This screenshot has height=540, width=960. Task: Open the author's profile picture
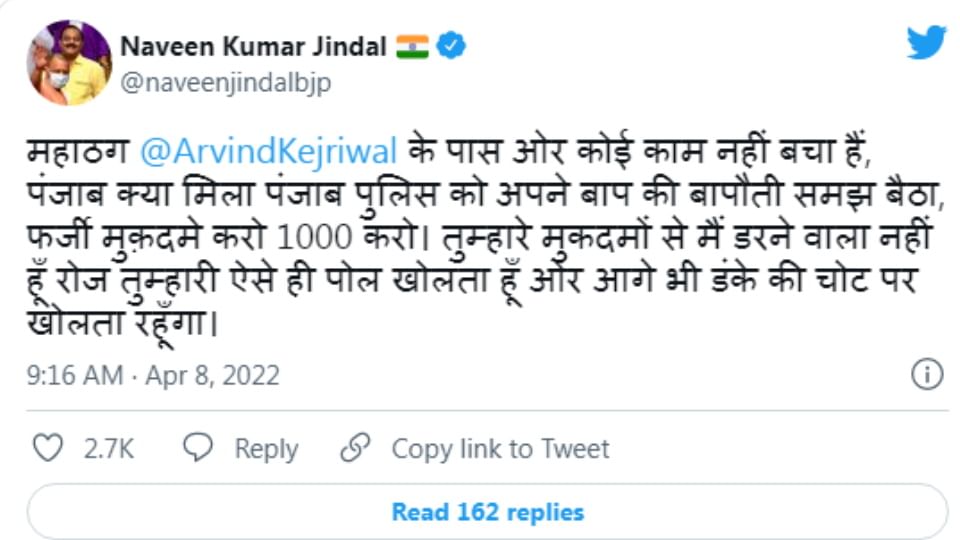69,63
